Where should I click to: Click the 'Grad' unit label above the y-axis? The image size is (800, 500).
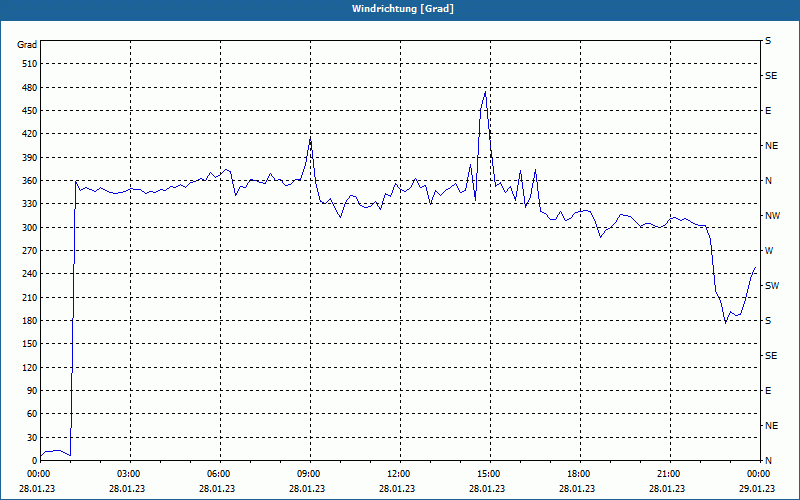pos(27,45)
